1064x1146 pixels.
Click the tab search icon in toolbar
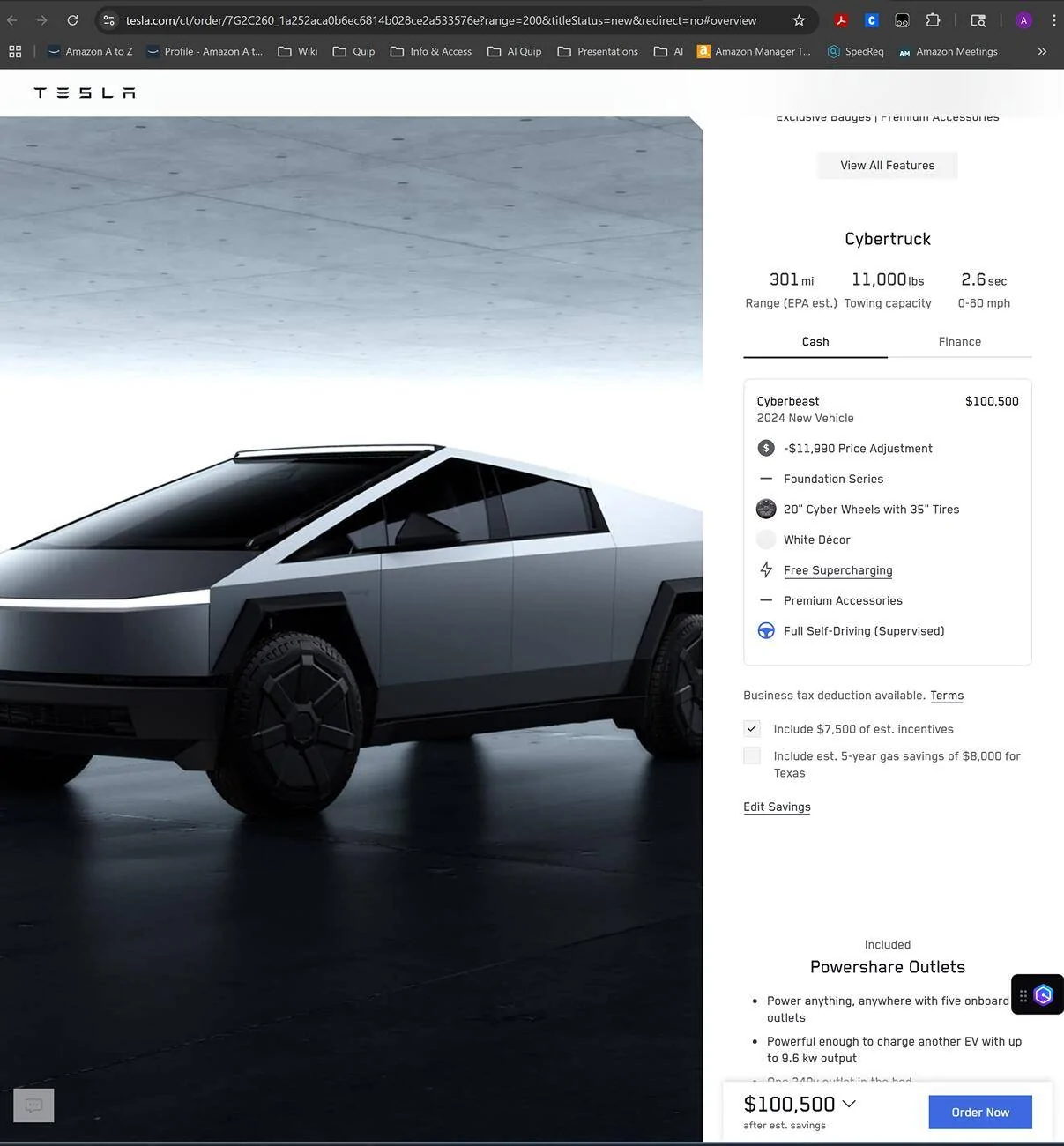tap(978, 19)
